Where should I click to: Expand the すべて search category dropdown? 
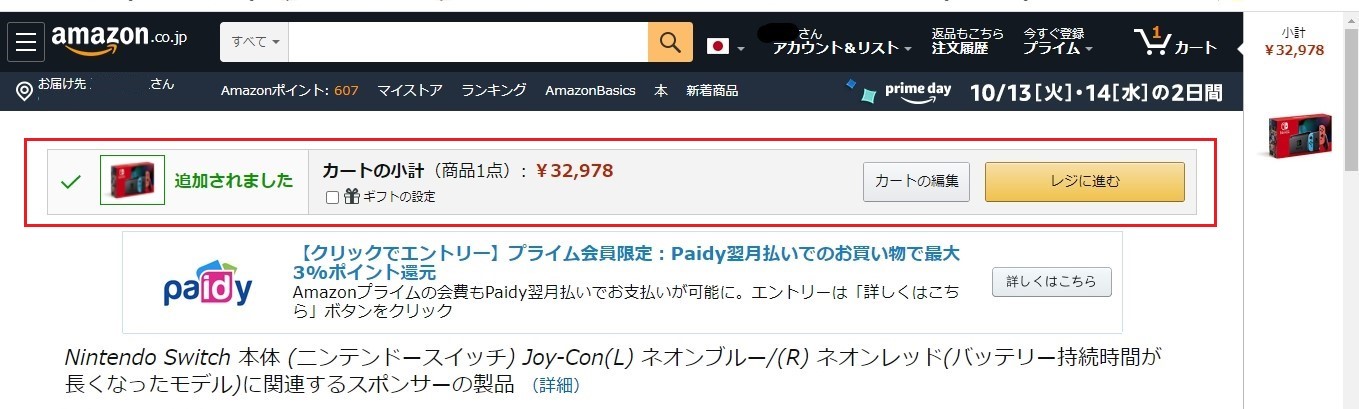pyautogui.click(x=255, y=42)
